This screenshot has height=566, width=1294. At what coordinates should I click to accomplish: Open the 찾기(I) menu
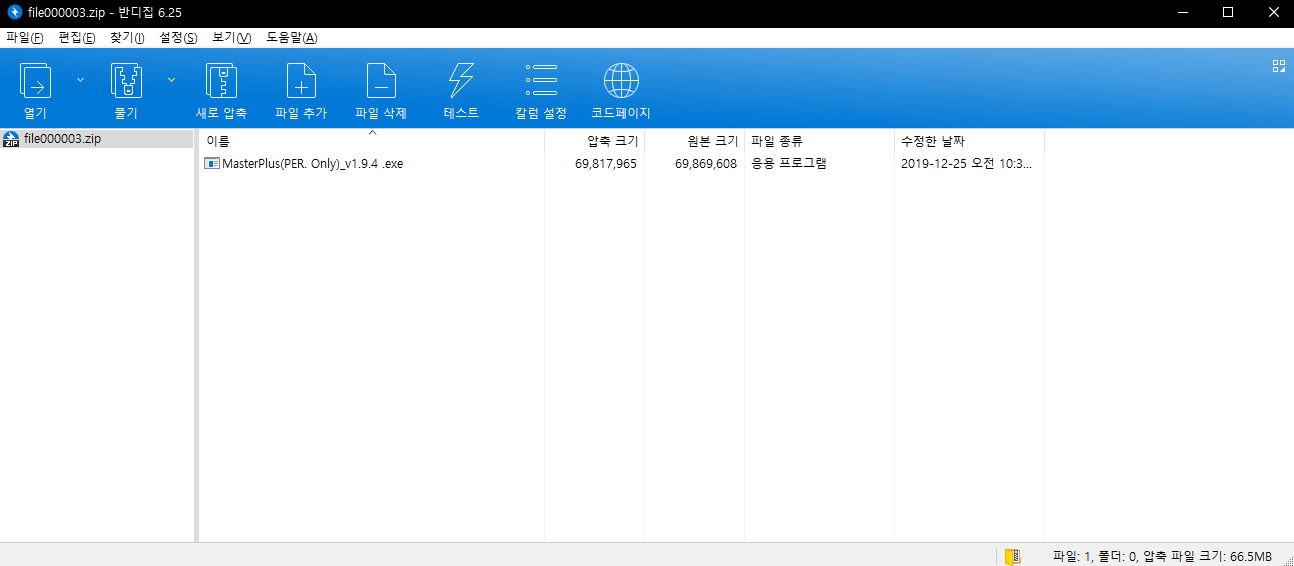tap(127, 38)
